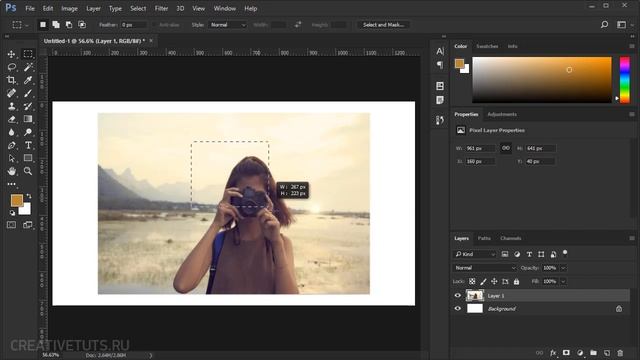The image size is (640, 360).
Task: Open the Kind filter dropdown
Action: coord(474,254)
